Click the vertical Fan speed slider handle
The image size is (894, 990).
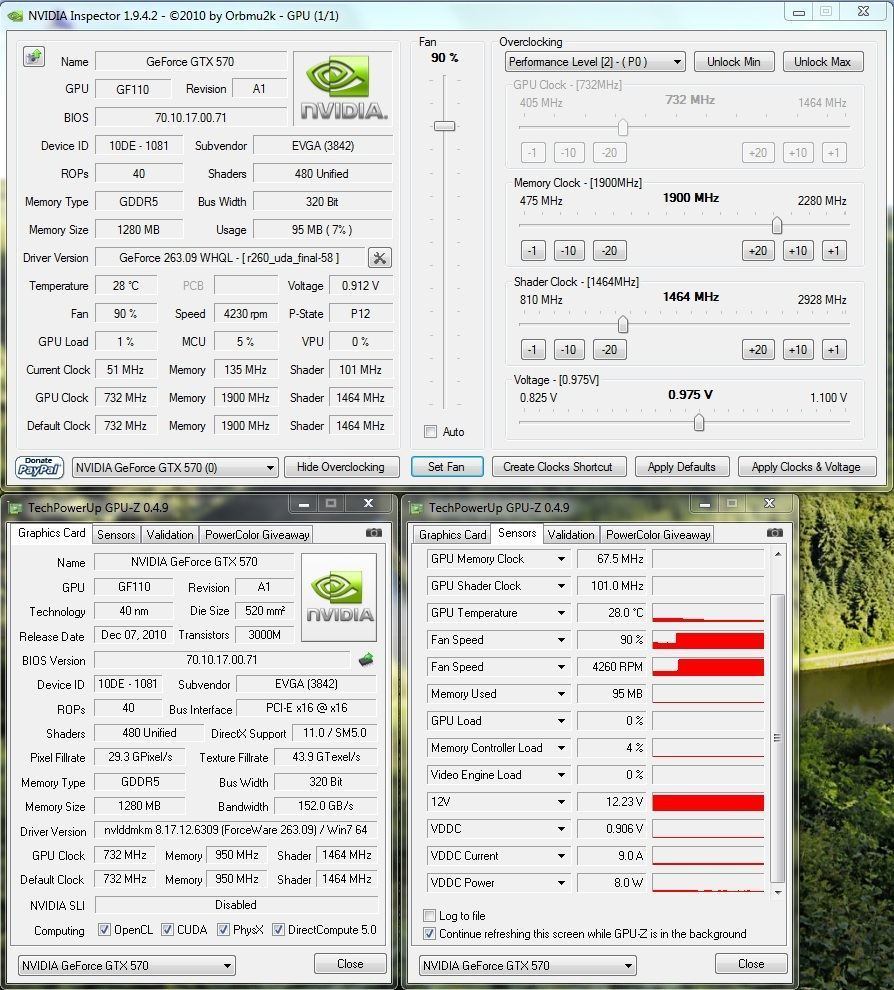click(x=444, y=126)
